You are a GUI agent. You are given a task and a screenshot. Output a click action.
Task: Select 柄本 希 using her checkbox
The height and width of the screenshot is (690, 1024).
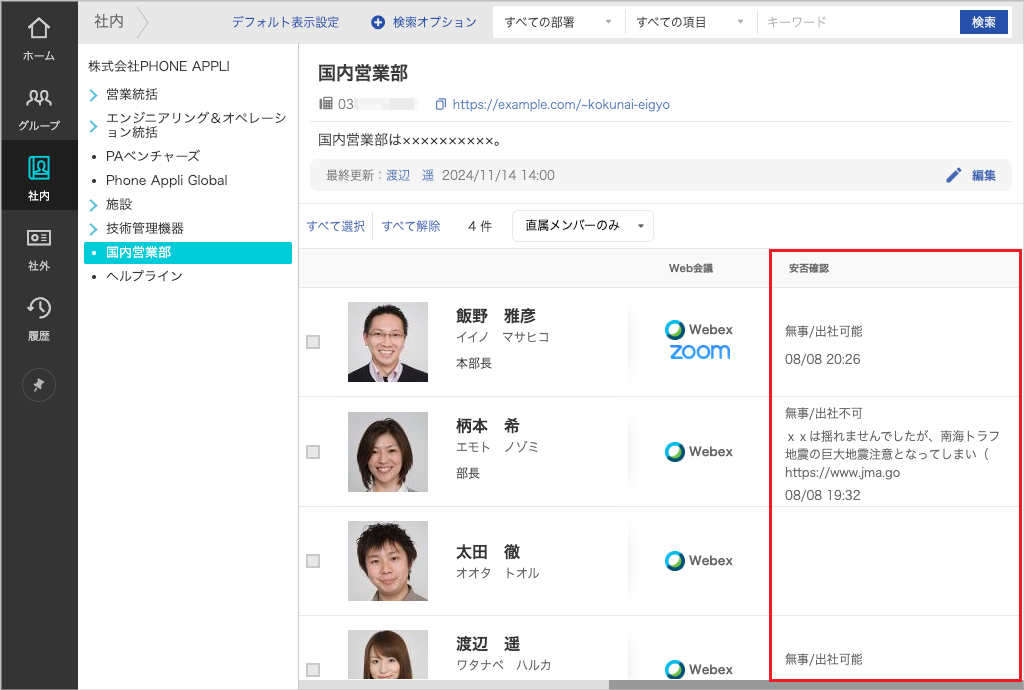313,451
